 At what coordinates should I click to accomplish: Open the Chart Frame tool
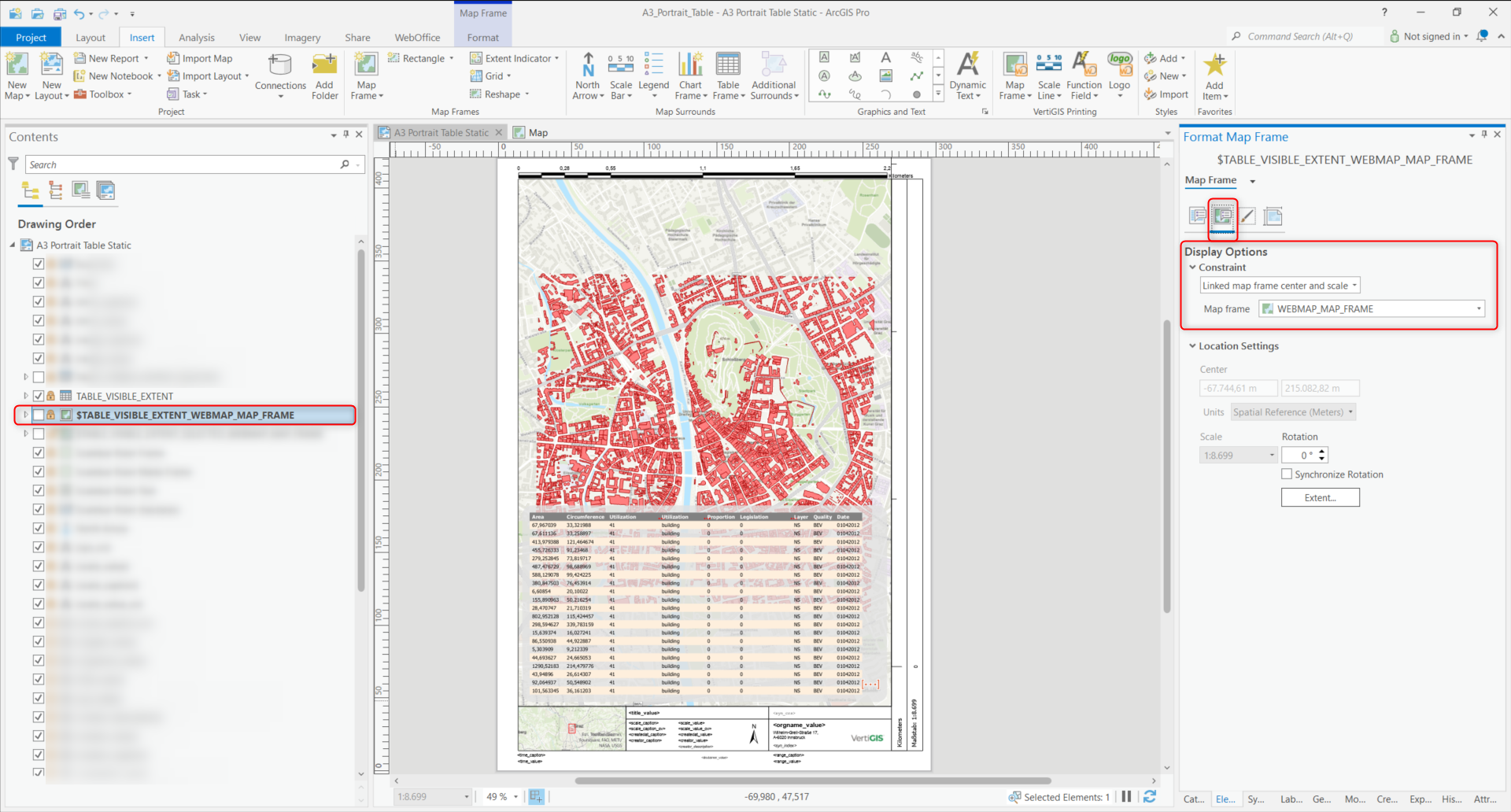pos(690,65)
